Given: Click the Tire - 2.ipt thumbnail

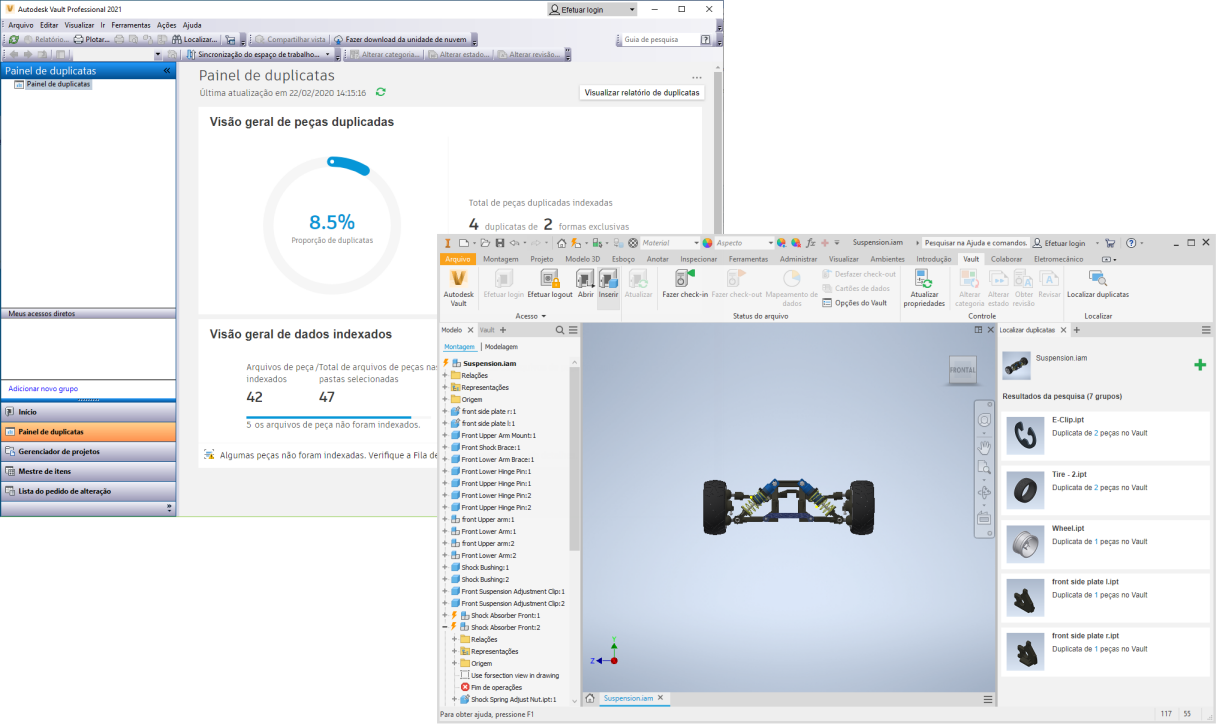Looking at the screenshot, I should click(x=1024, y=489).
